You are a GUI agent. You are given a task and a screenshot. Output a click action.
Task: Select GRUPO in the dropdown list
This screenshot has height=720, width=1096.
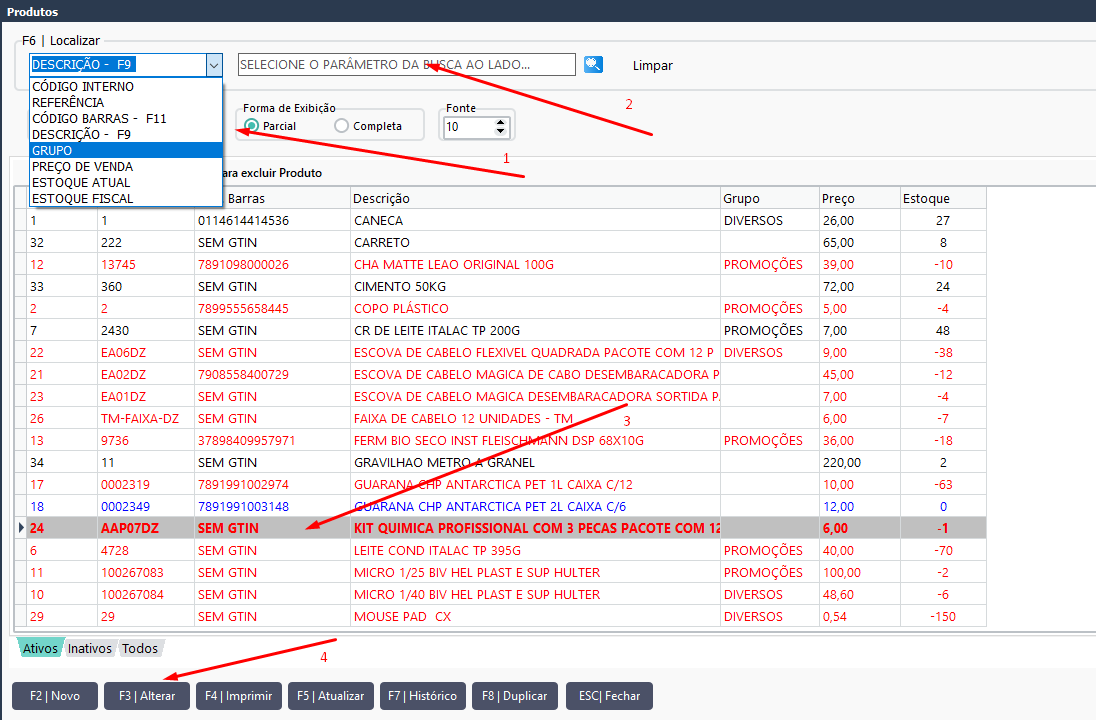[126, 150]
